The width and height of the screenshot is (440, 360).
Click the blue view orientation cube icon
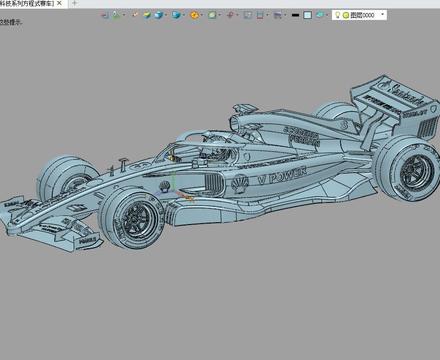[x=176, y=15]
